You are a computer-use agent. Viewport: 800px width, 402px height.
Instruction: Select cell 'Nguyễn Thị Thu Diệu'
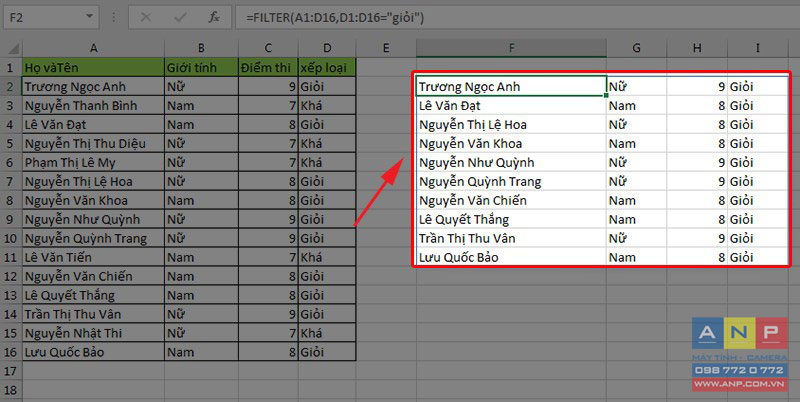pos(93,143)
